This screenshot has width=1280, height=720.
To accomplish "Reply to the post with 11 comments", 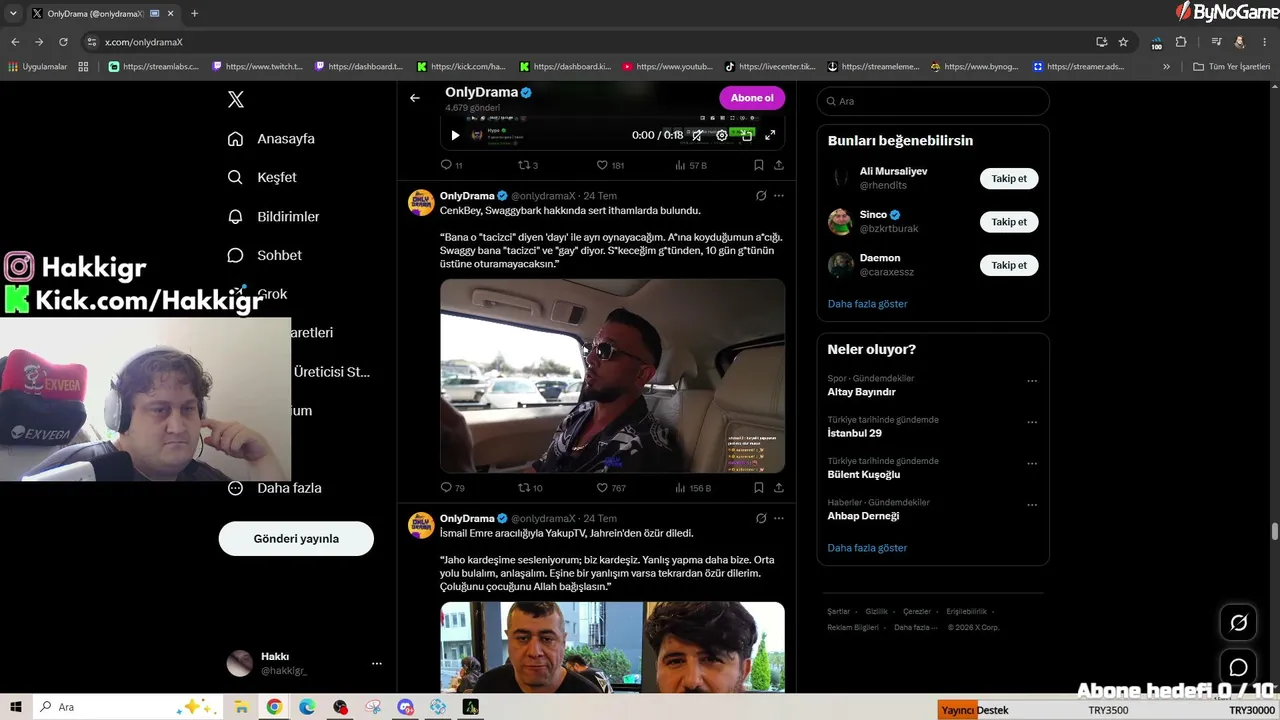I will coord(451,165).
